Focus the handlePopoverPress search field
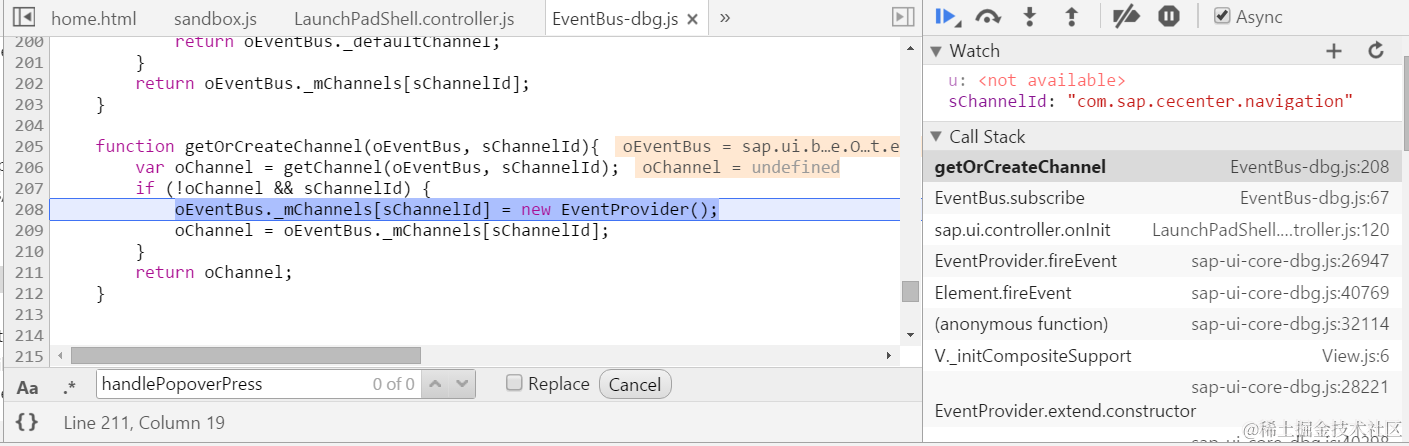 (x=259, y=384)
